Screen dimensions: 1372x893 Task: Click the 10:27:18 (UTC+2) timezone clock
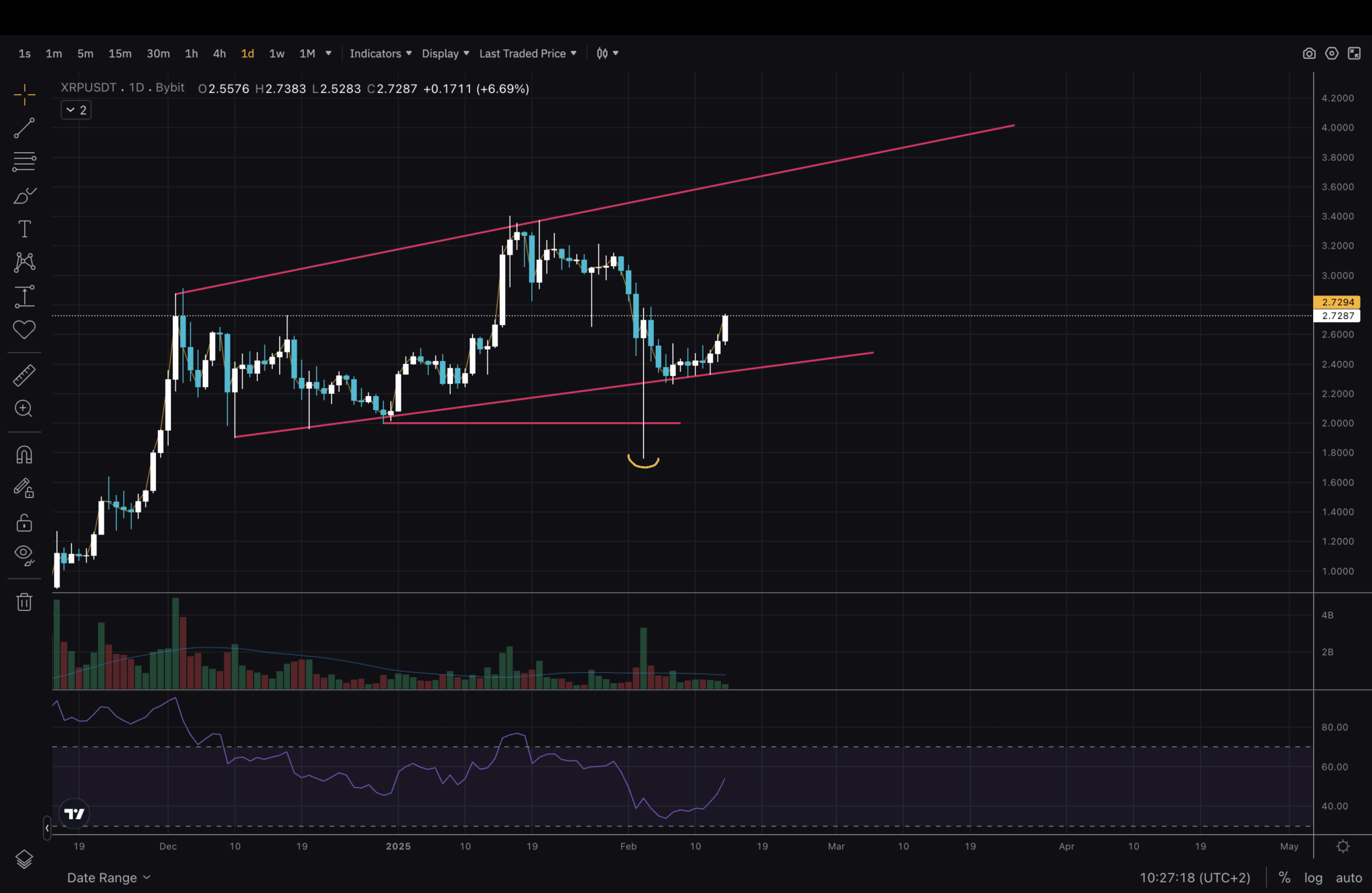pos(1195,878)
